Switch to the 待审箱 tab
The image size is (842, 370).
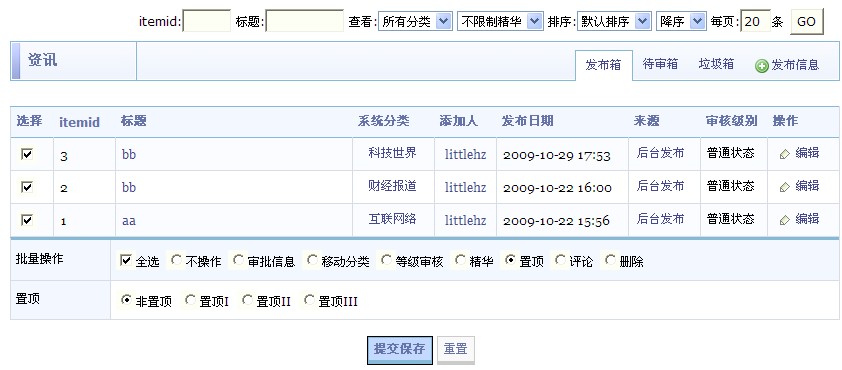tap(660, 64)
